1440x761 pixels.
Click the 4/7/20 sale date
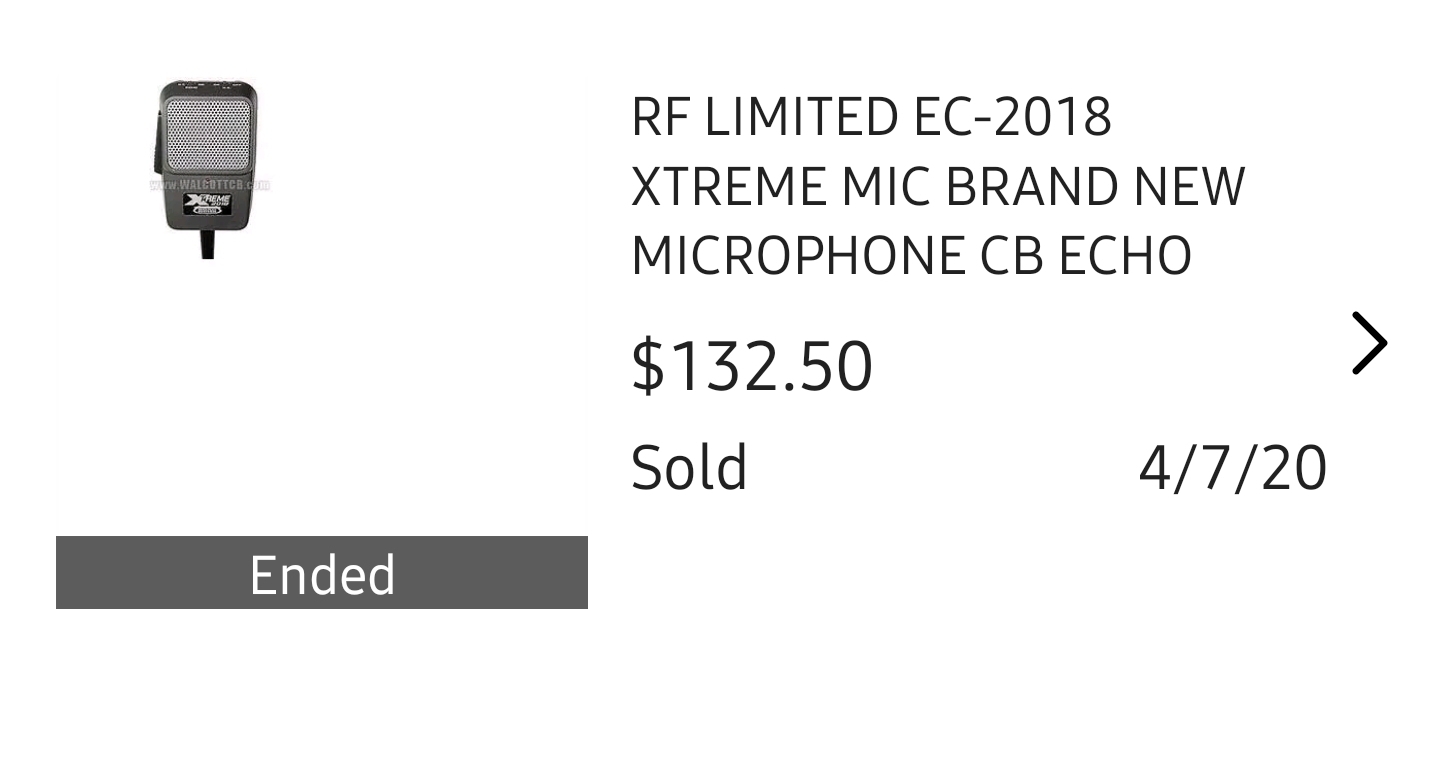point(1232,467)
